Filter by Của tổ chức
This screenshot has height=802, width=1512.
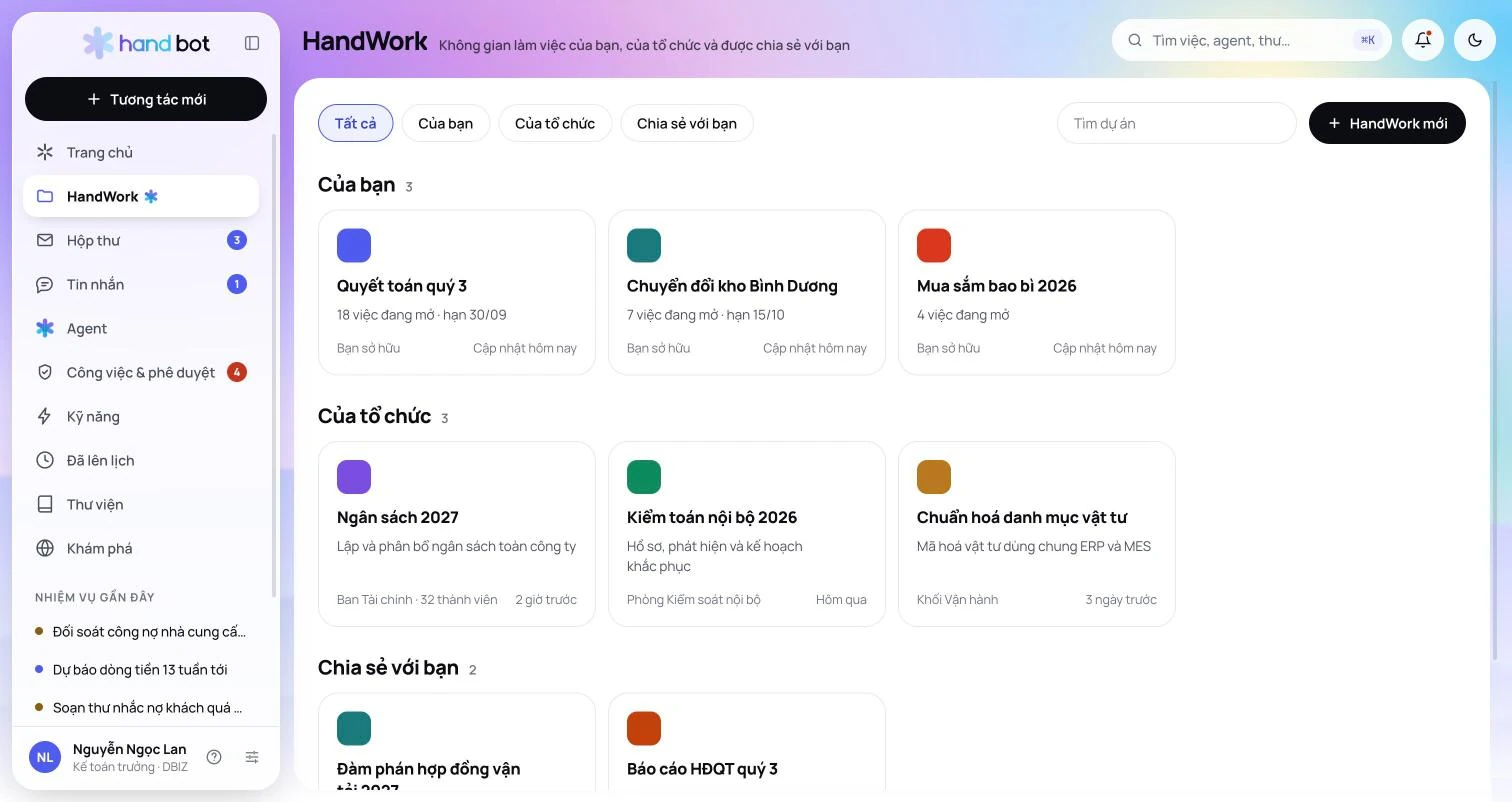(555, 123)
